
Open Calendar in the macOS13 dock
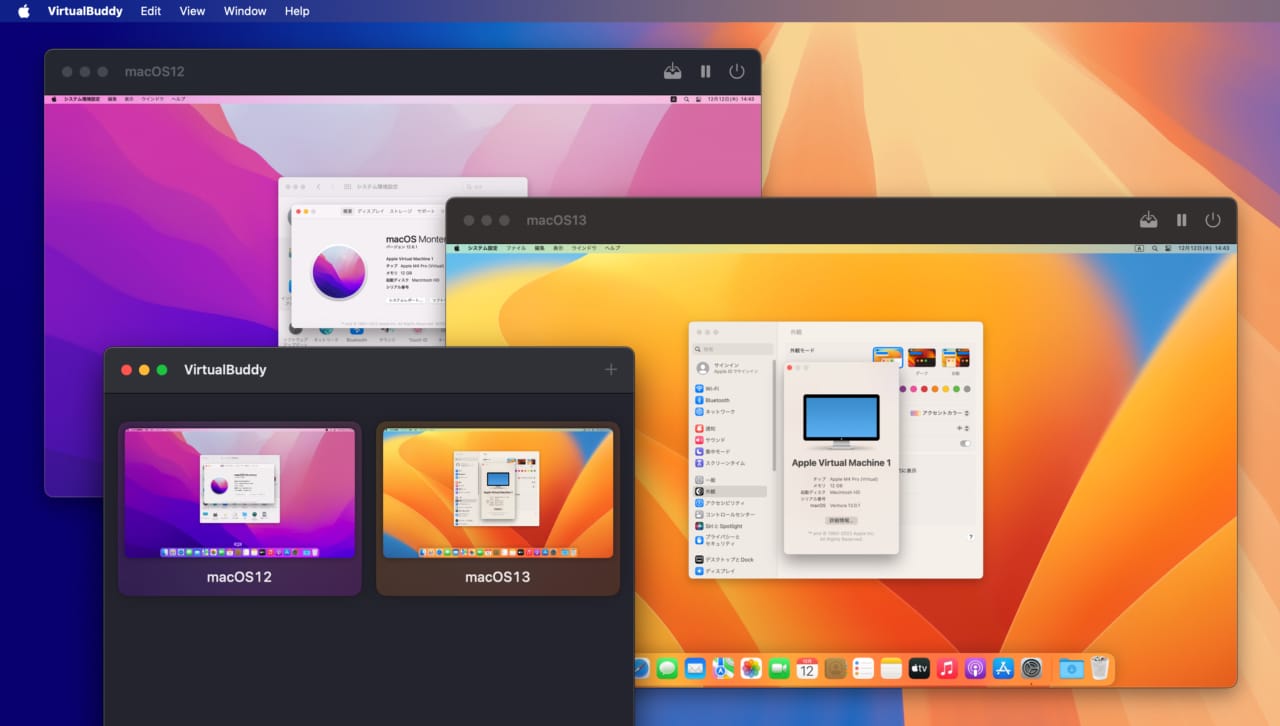pos(807,668)
